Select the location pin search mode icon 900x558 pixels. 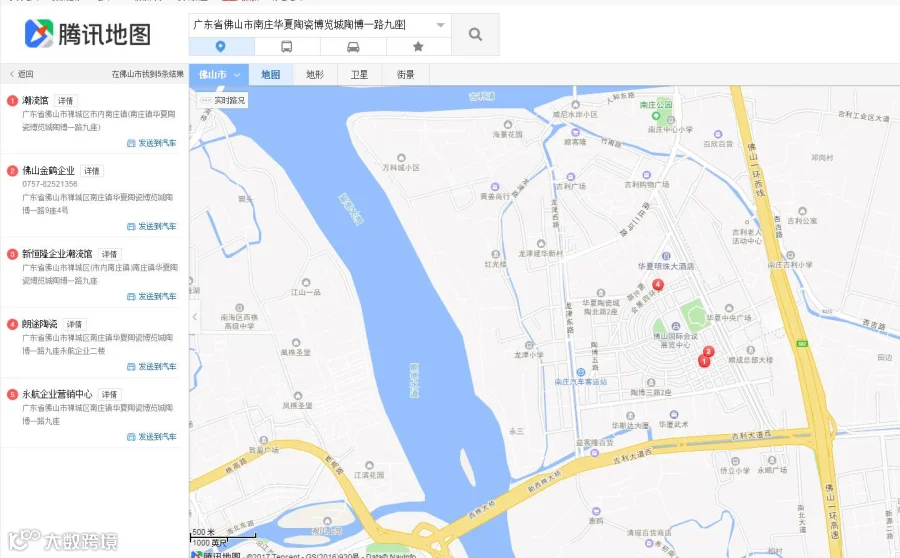(221, 46)
